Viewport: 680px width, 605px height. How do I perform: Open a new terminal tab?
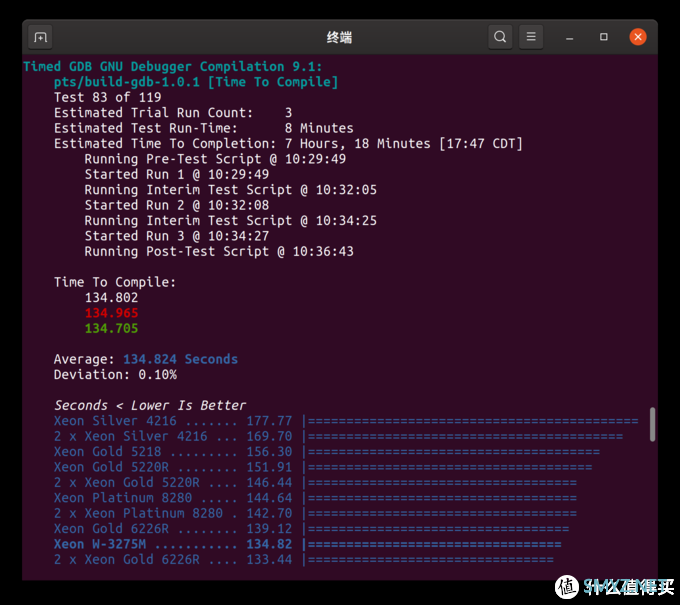coord(40,37)
